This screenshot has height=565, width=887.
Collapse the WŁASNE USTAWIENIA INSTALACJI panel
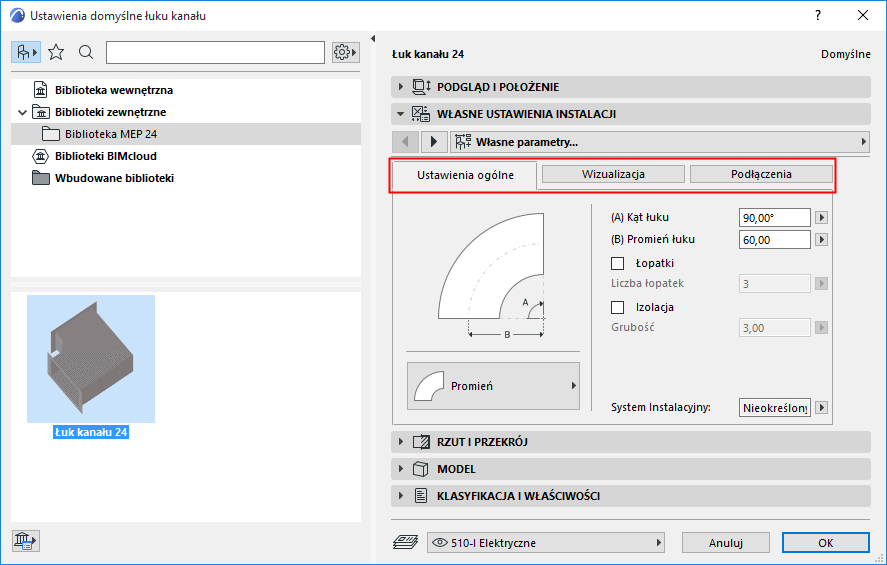pos(401,114)
